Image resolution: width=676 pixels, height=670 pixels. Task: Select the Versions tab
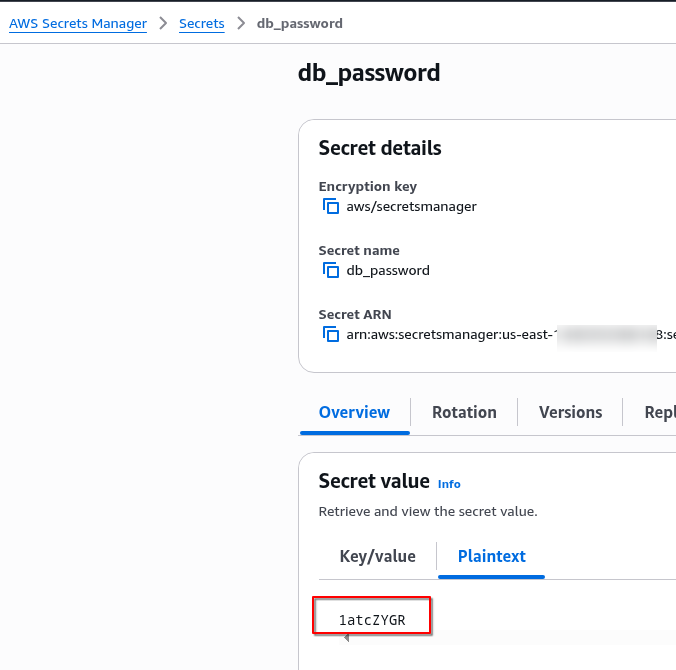[x=570, y=412]
